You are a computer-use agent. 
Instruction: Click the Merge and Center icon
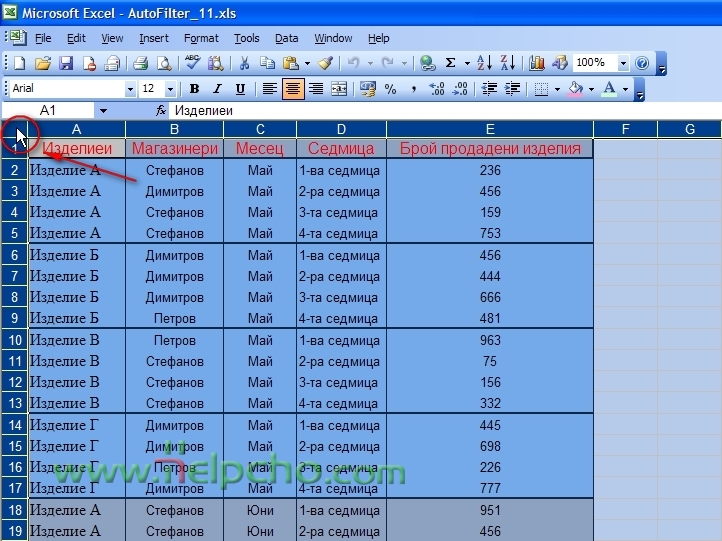(x=339, y=88)
